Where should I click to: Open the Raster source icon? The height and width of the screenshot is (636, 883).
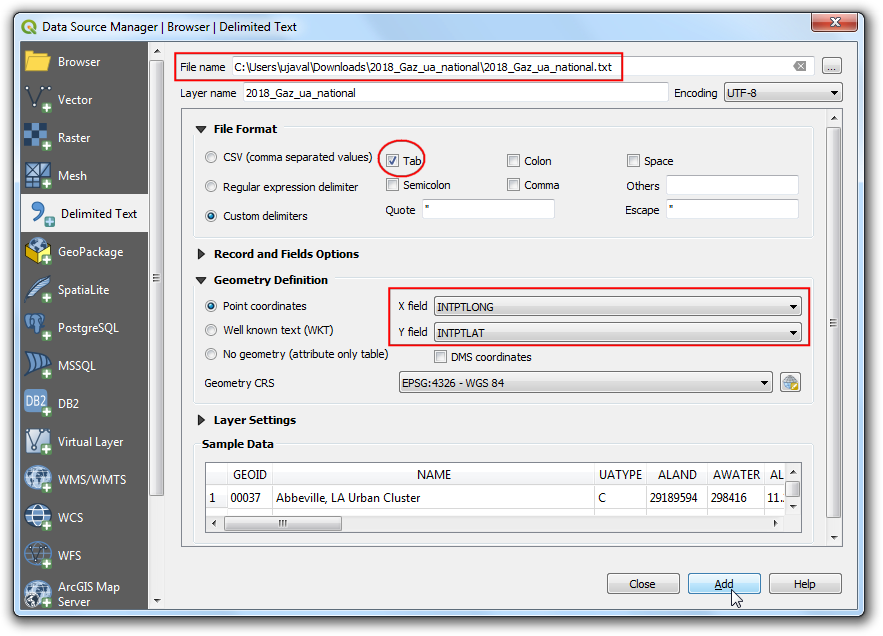[38, 137]
